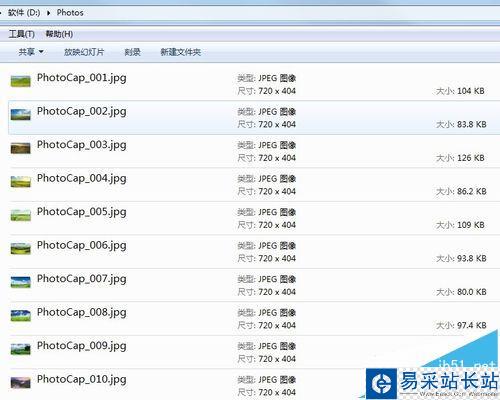The width and height of the screenshot is (500, 400).
Task: Click the 104 KB size value
Action: pyautogui.click(x=471, y=91)
